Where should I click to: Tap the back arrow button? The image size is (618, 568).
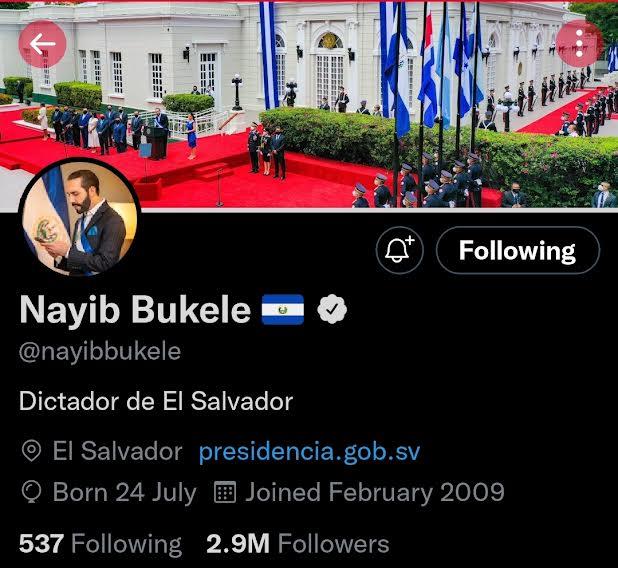[x=43, y=44]
